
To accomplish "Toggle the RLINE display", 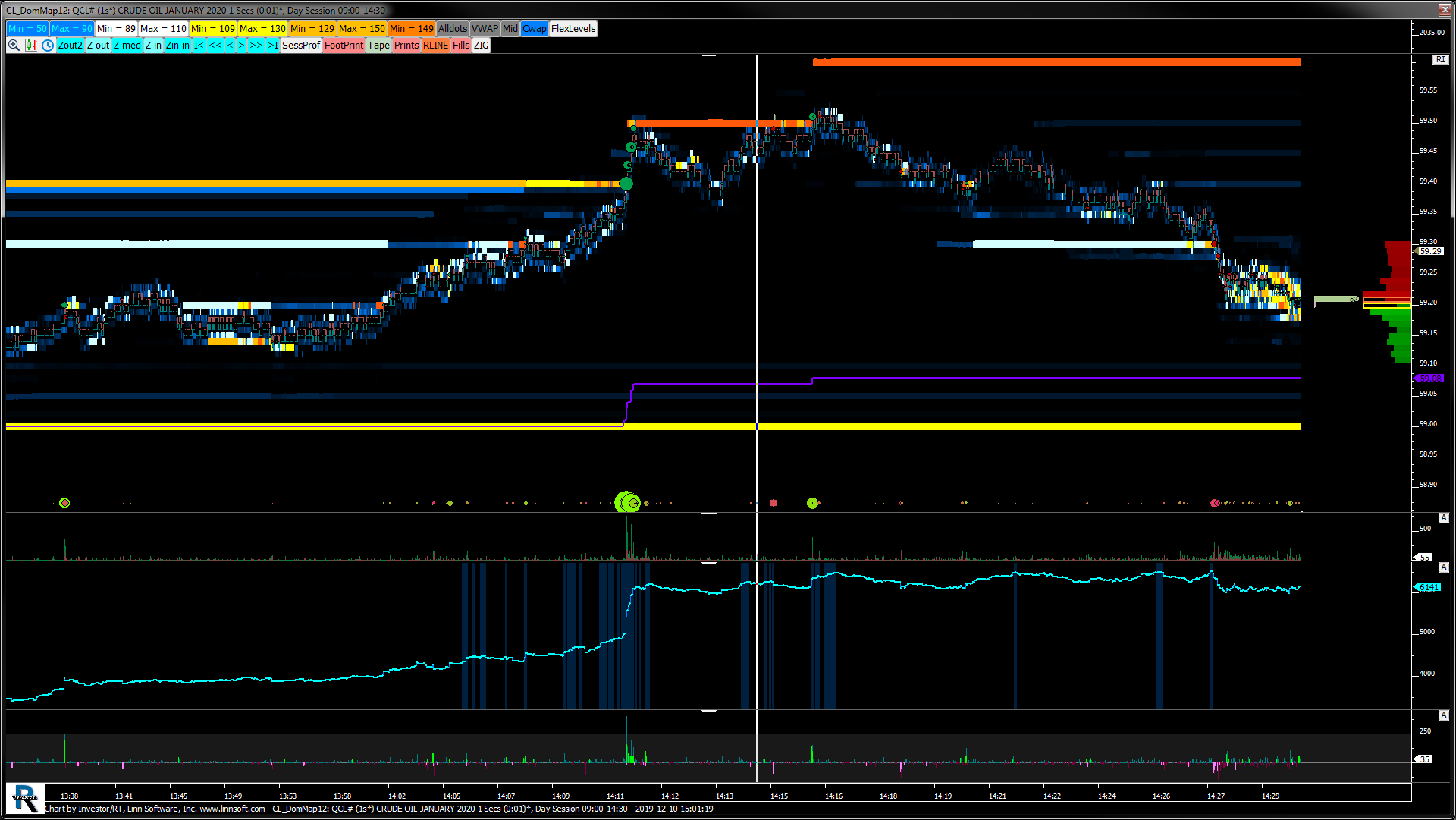I will (436, 46).
